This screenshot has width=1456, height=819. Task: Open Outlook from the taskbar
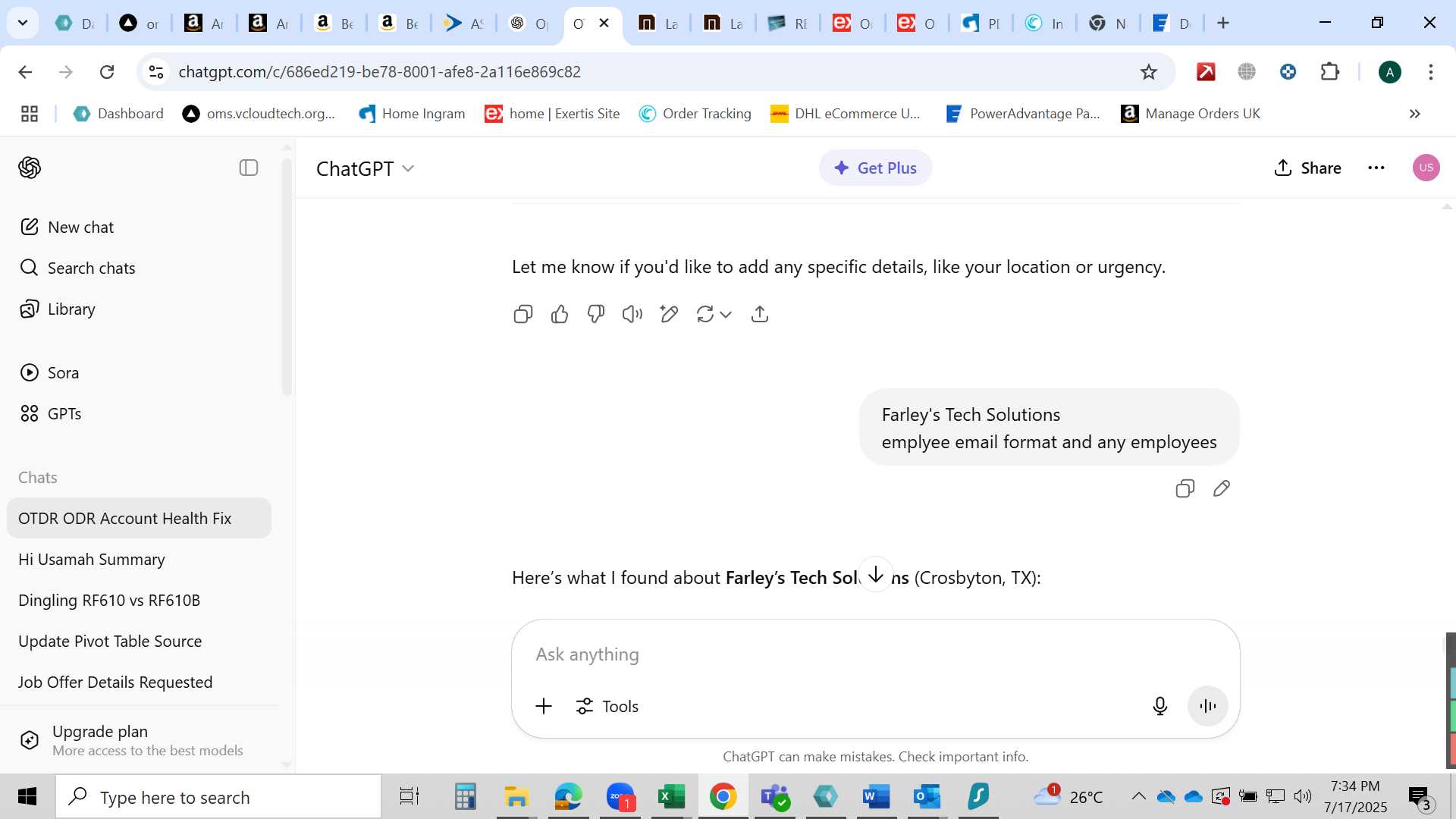coord(927,797)
